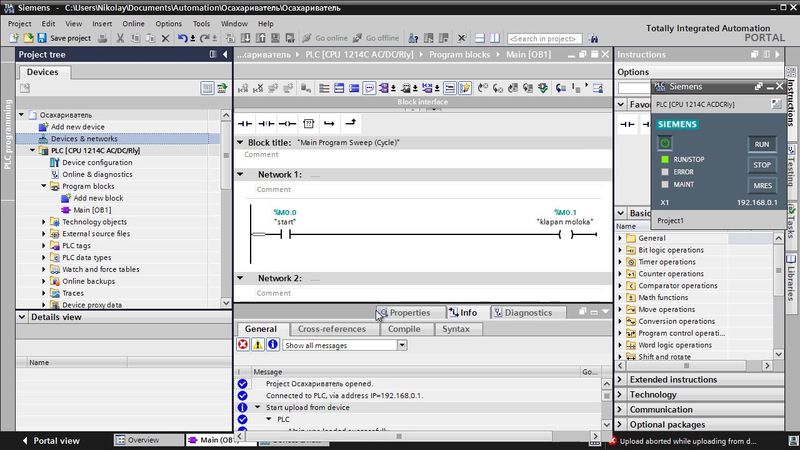Viewport: 800px width, 450px height.
Task: Insert an empty box instruction
Action: tap(308, 123)
